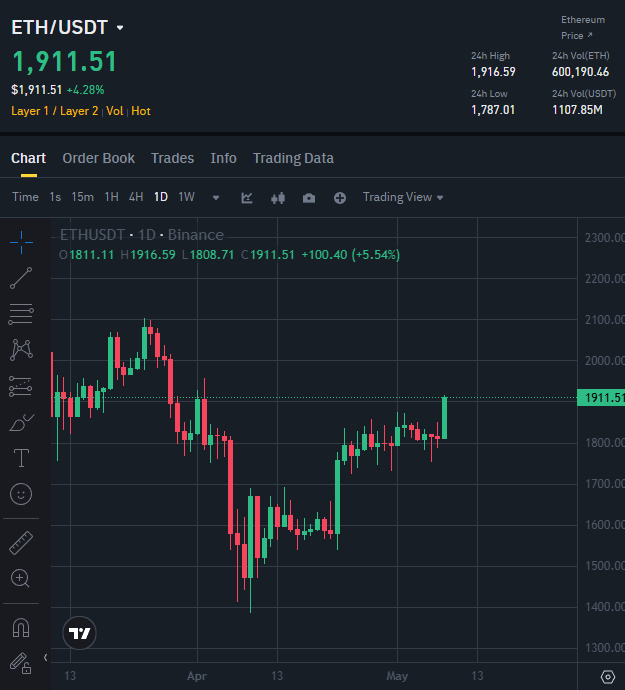Select the 1s interval
This screenshot has width=625, height=690.
[x=55, y=197]
